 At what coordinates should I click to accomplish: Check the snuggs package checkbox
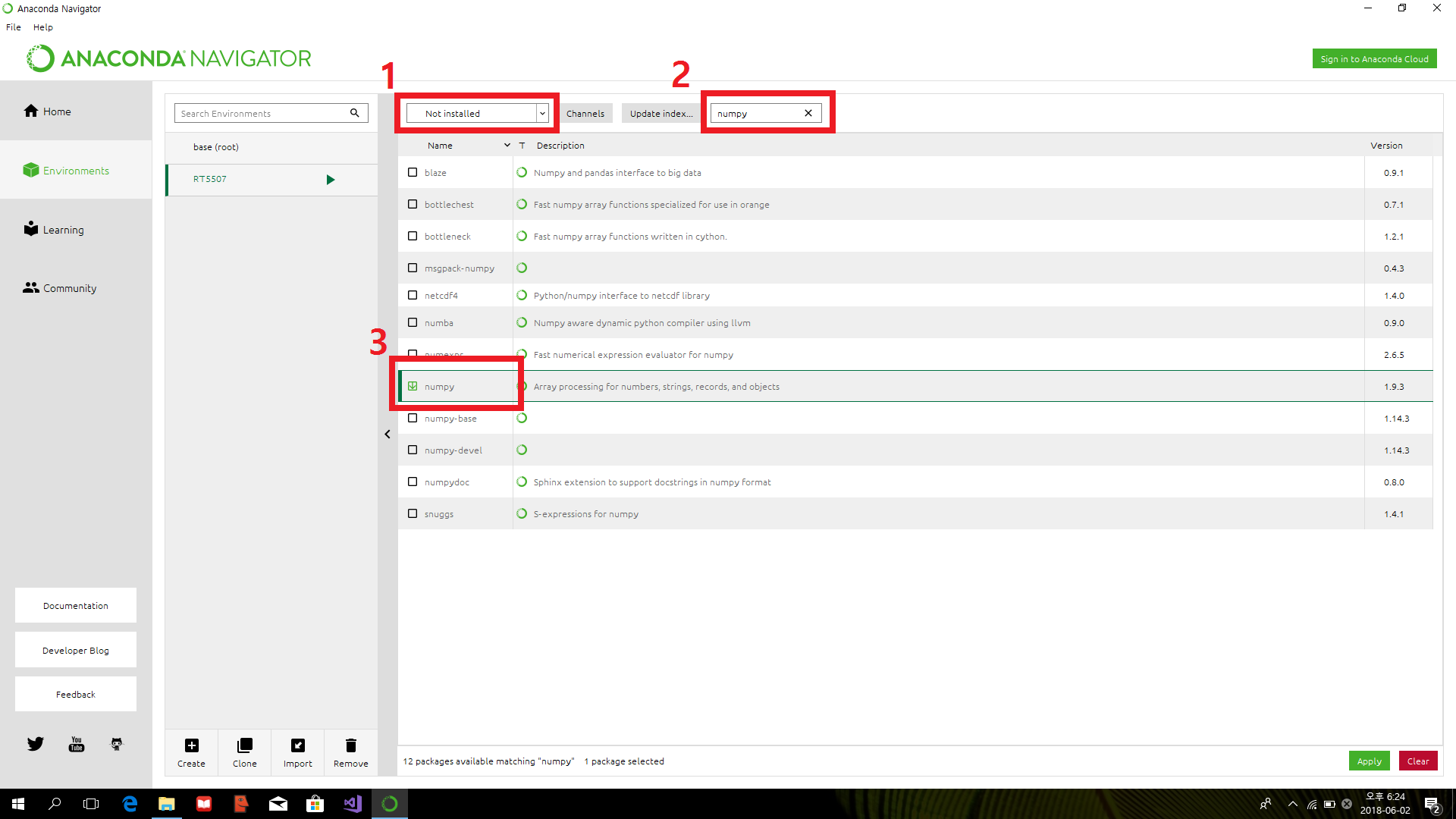[x=413, y=513]
